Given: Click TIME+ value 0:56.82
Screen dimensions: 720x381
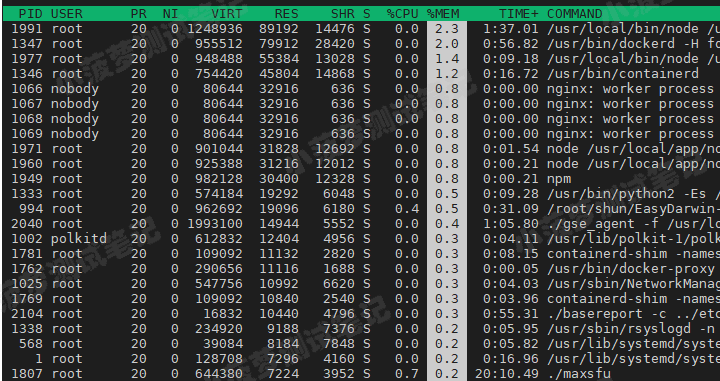Looking at the screenshot, I should (x=511, y=44).
